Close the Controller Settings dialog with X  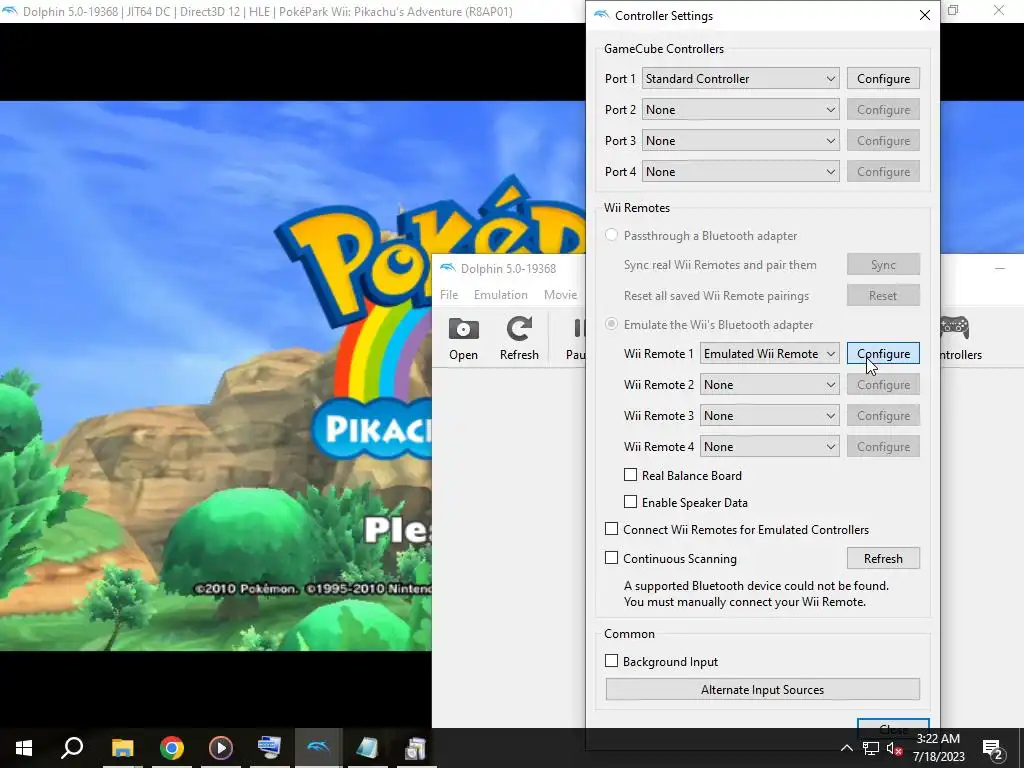924,15
